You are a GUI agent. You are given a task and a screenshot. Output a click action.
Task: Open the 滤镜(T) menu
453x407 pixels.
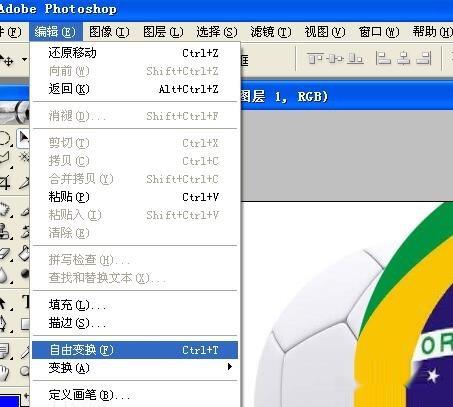pyautogui.click(x=271, y=32)
